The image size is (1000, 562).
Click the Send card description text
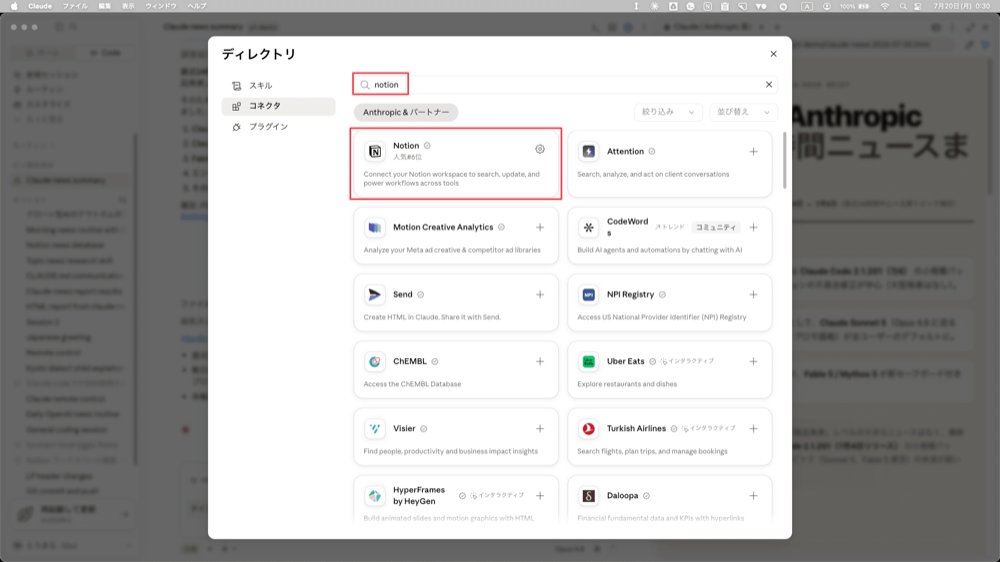[432, 317]
